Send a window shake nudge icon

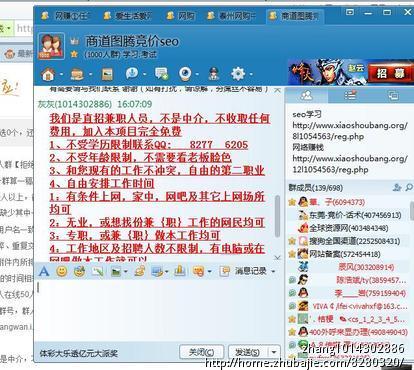(x=97, y=272)
